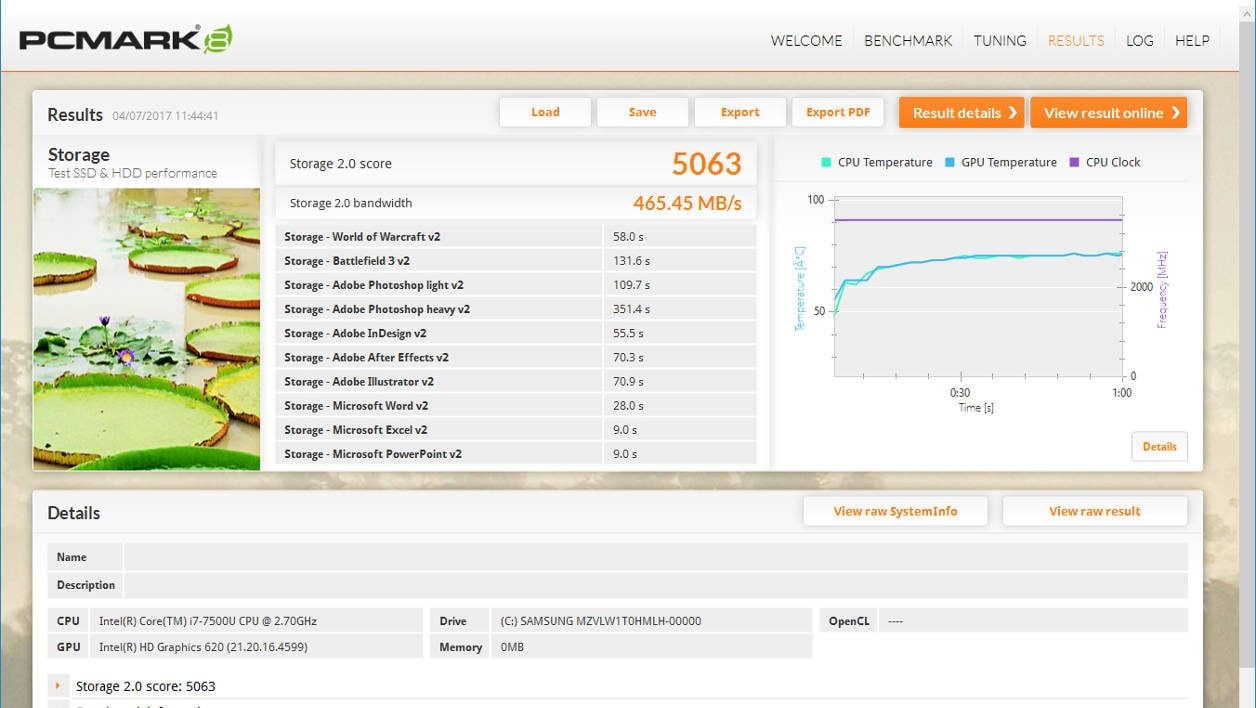Open the Help tab

pos(1192,41)
